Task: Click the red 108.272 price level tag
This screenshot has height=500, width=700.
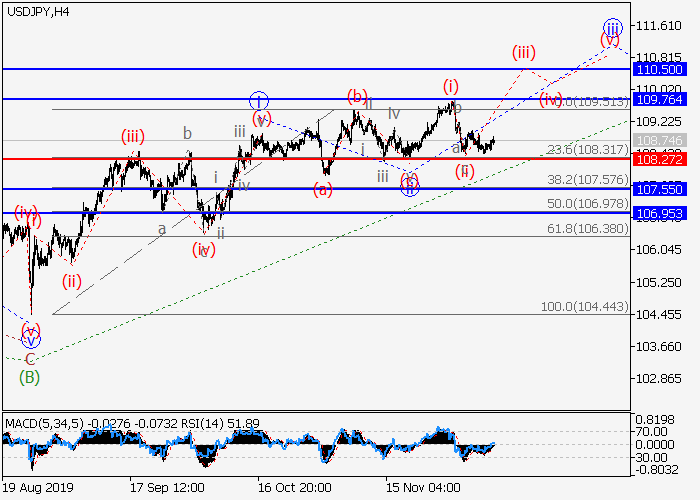Action: click(x=659, y=159)
